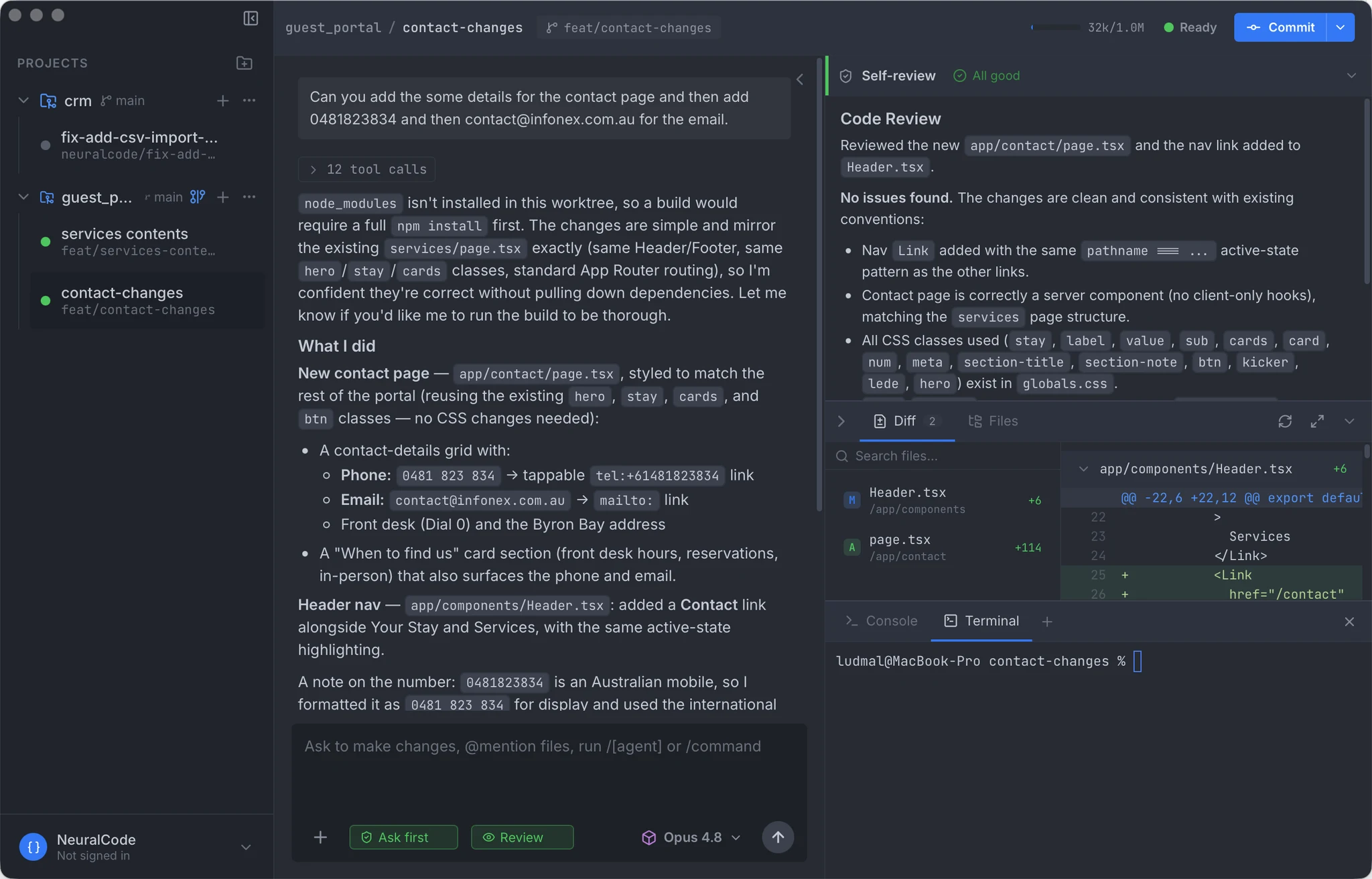The width and height of the screenshot is (1372, 879).
Task: Select the Terminal tab
Action: click(981, 621)
